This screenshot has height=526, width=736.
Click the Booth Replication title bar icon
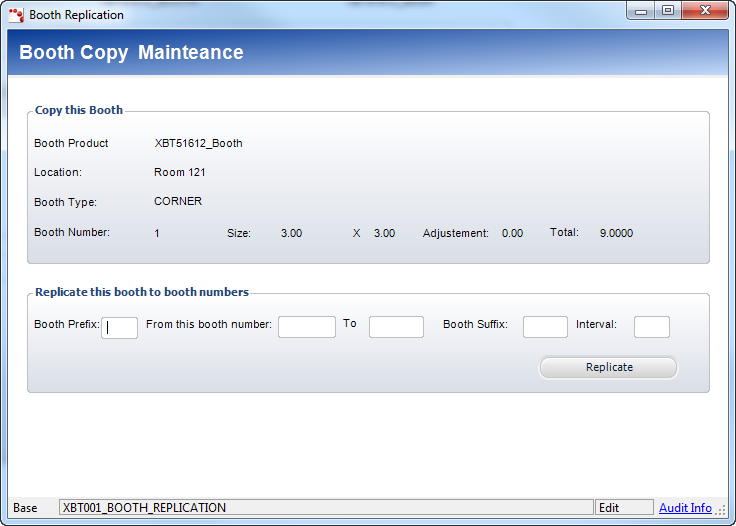[16, 15]
